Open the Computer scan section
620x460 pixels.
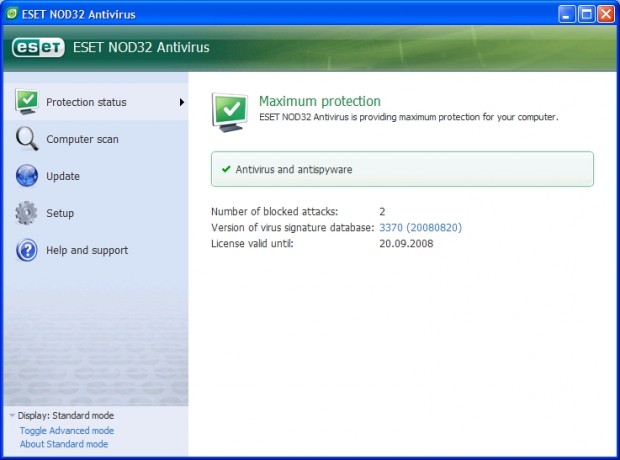(96, 139)
